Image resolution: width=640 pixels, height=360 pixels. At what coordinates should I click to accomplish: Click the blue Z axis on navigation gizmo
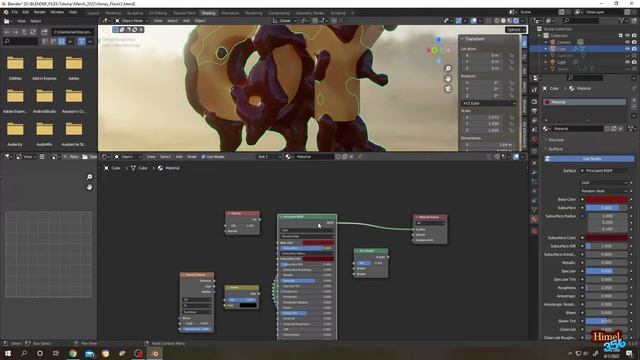438,40
